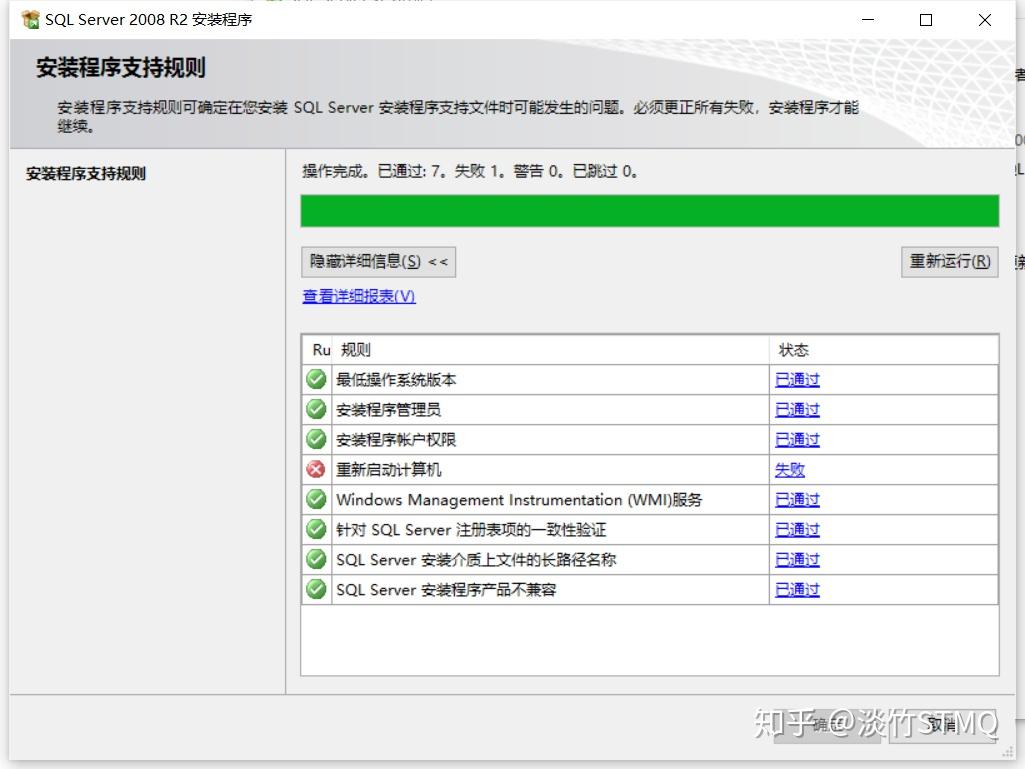Collapse details with 隐藏详细信息(S) button
The height and width of the screenshot is (769, 1025).
tap(378, 262)
